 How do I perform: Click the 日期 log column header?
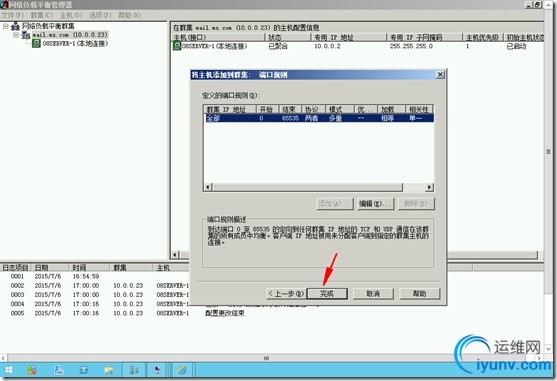click(x=50, y=267)
